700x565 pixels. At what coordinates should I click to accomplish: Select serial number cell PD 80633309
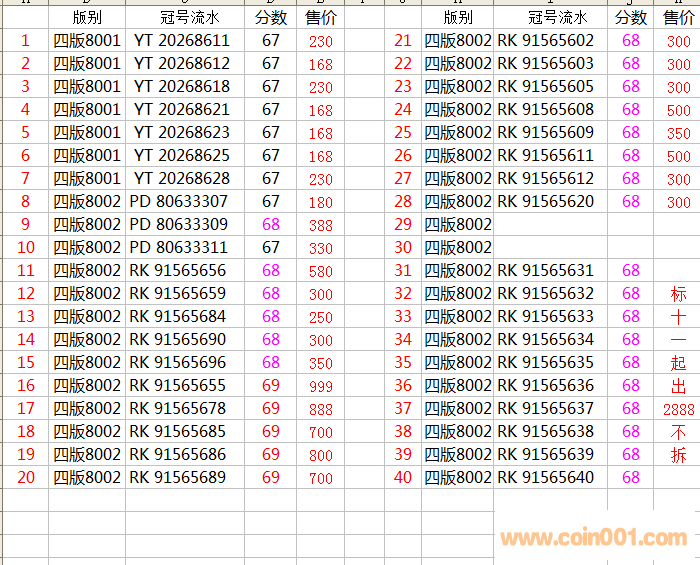click(179, 225)
